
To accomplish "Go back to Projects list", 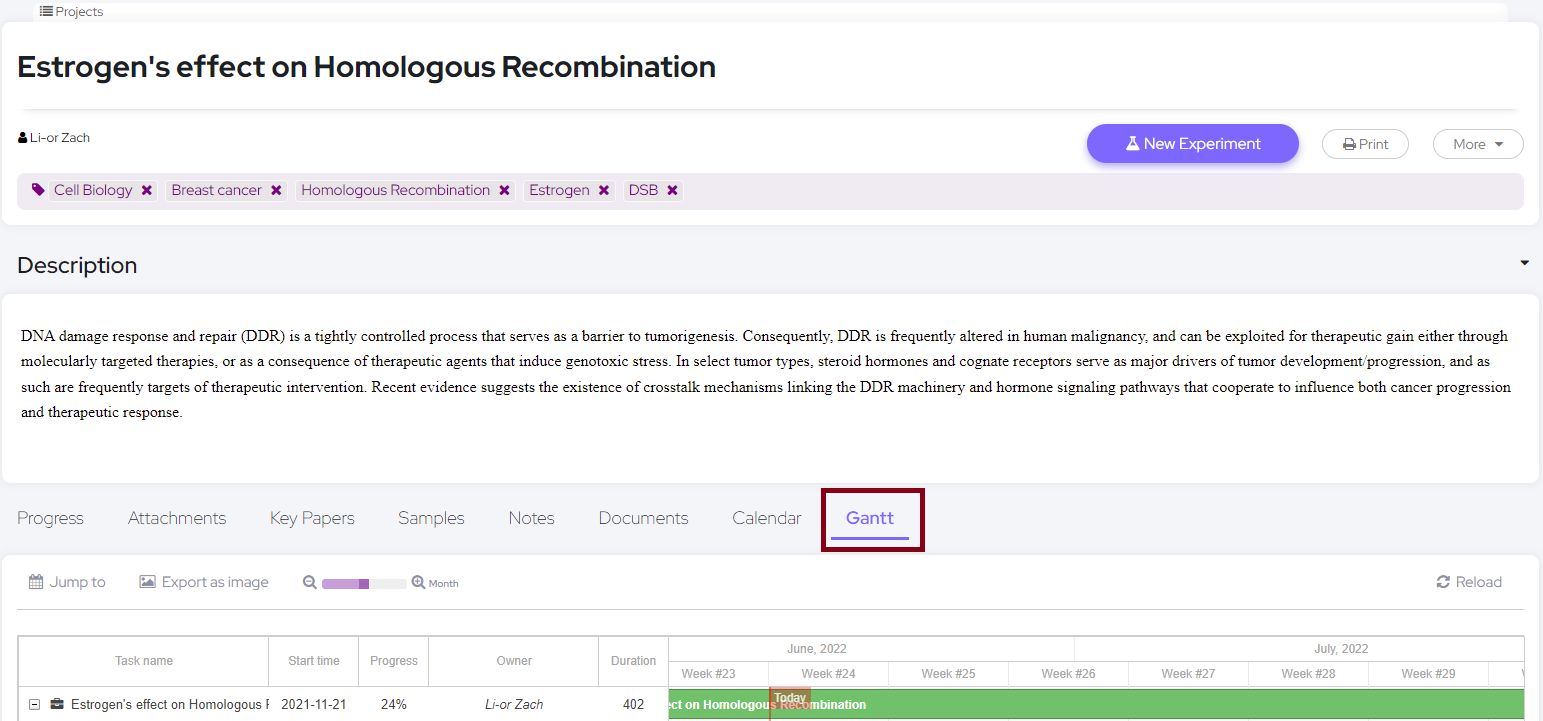I will (71, 12).
